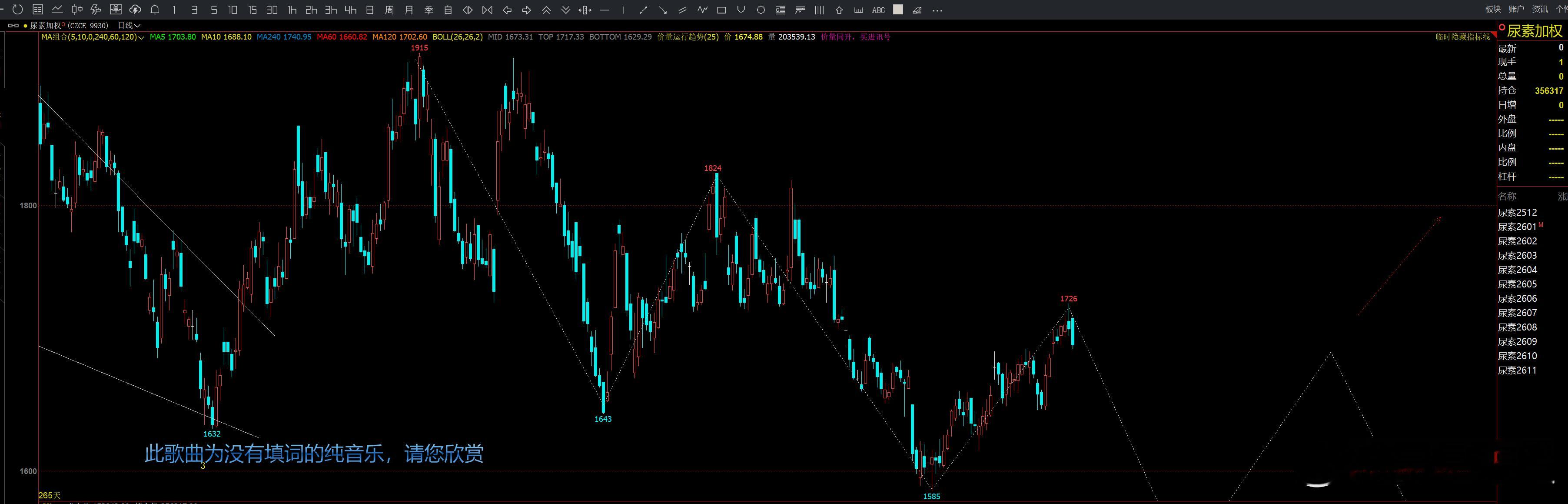
Task: Select contract 尿素2512 in list
Action: (x=1517, y=212)
